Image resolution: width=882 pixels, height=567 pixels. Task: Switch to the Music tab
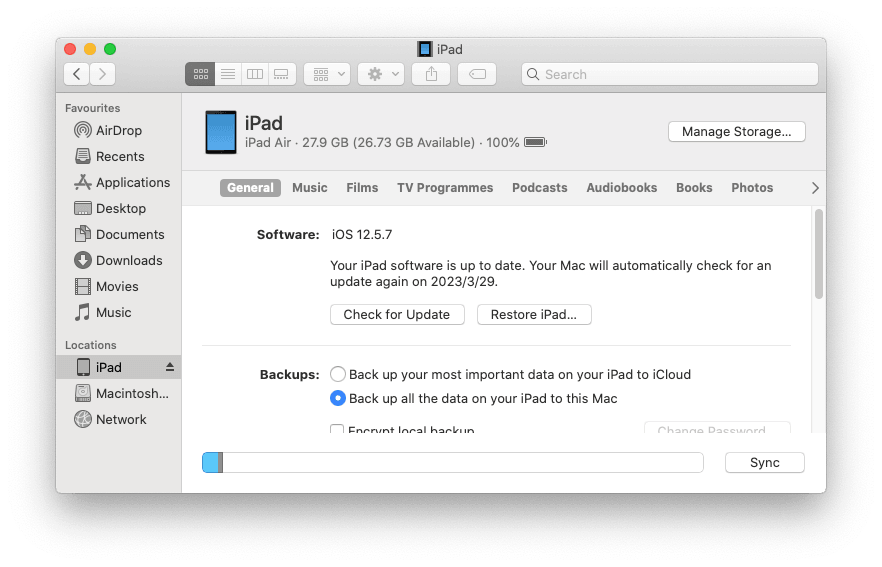pos(310,188)
